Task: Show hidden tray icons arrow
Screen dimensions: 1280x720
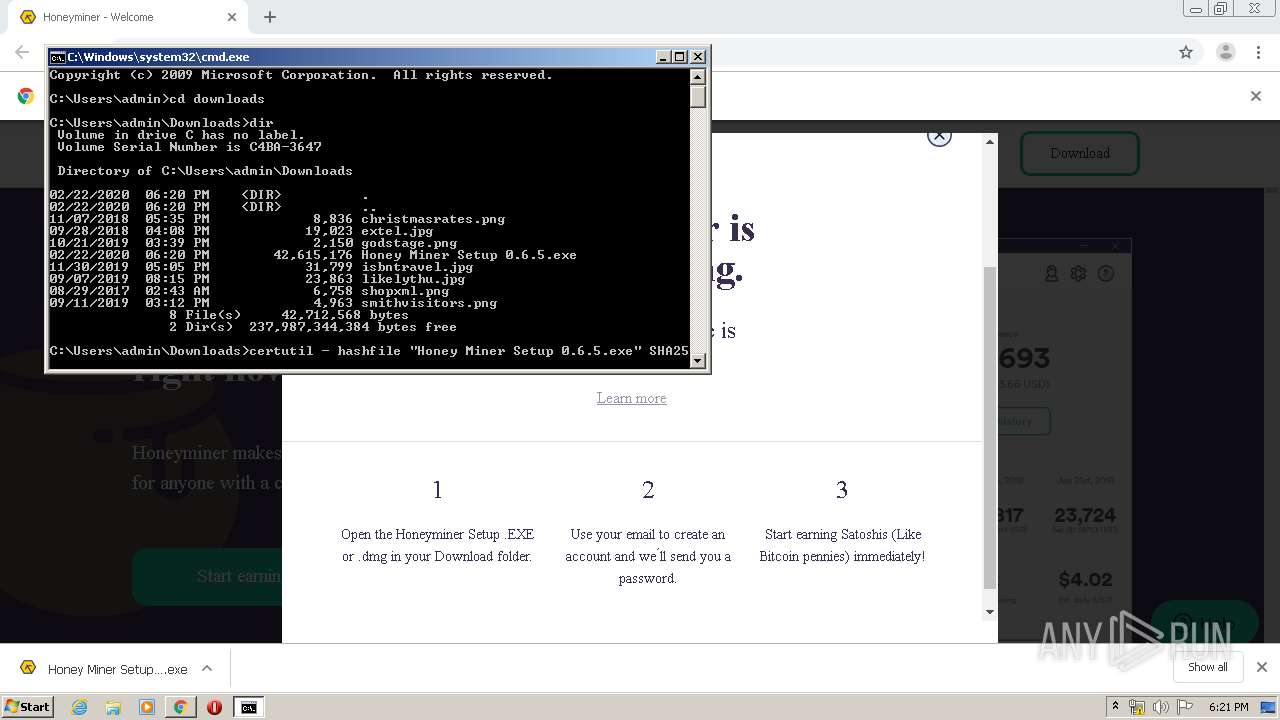Action: (1115, 707)
